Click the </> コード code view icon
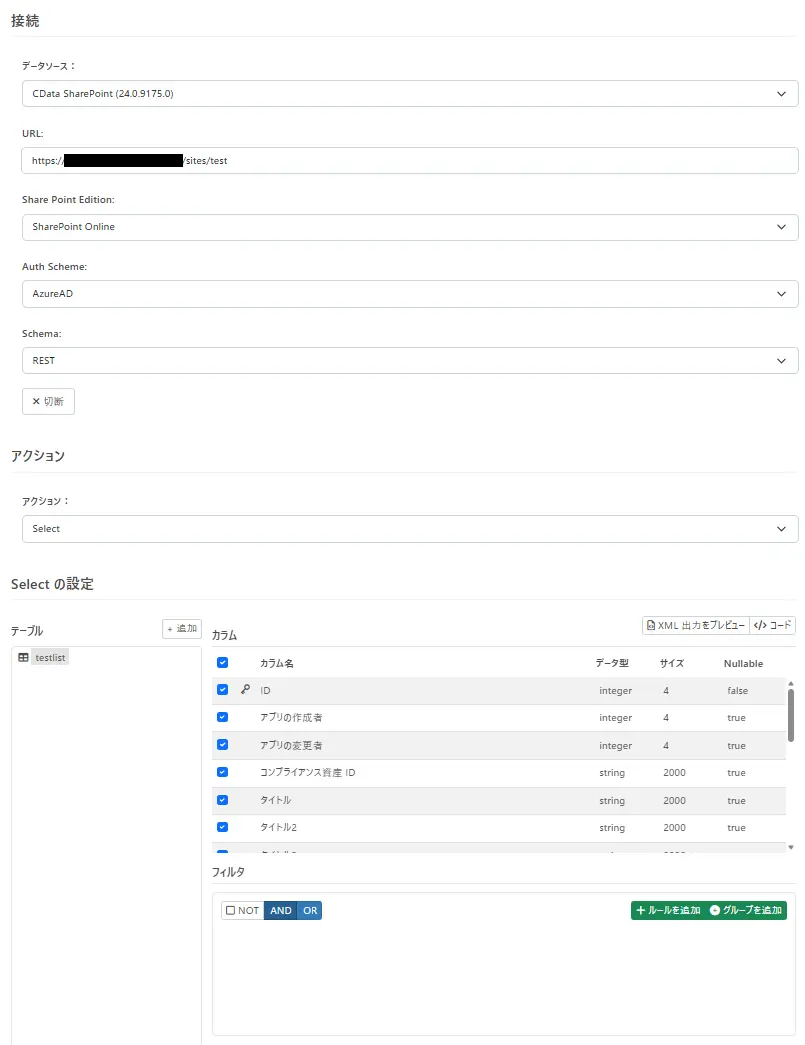This screenshot has height=1045, width=805. point(758,625)
